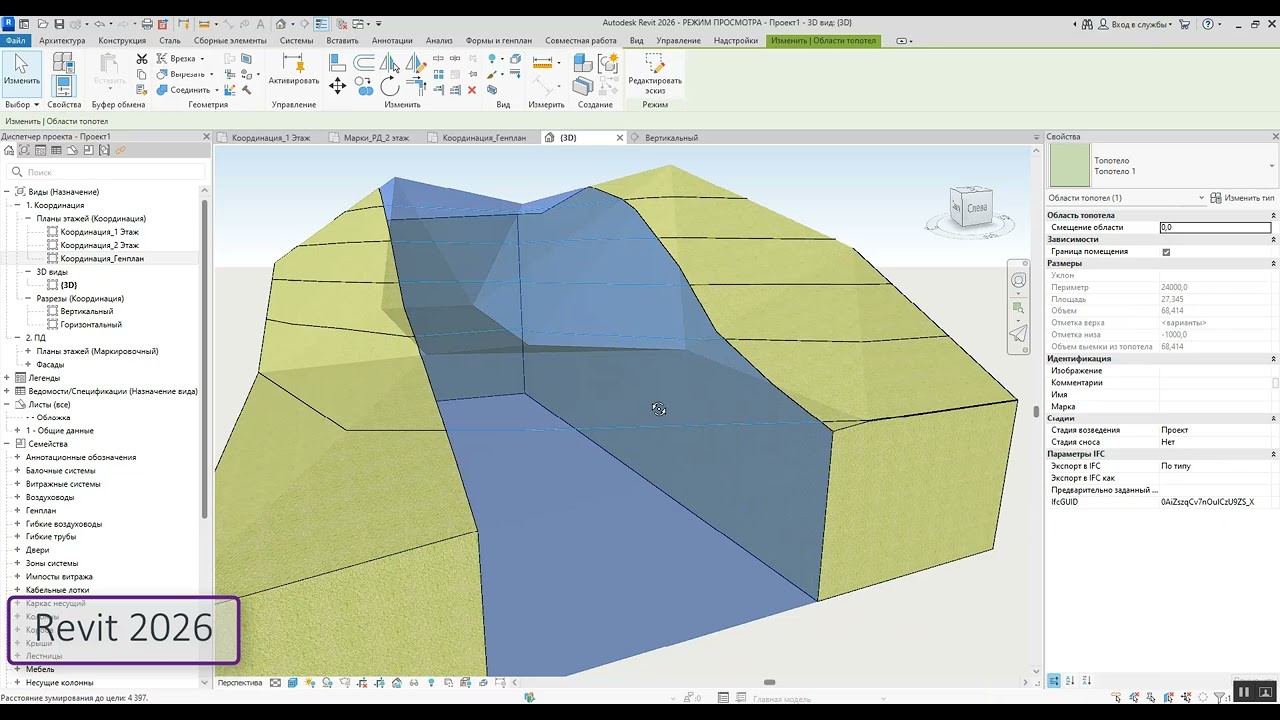
Task: Click the Zoom tool on navigation bar
Action: (1018, 307)
